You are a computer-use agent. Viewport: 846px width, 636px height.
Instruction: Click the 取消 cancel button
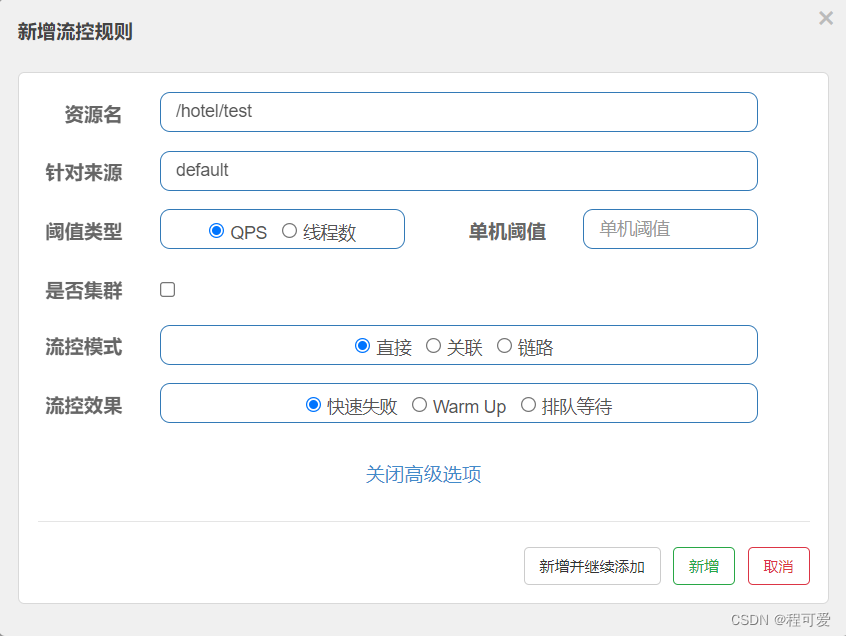click(x=778, y=565)
